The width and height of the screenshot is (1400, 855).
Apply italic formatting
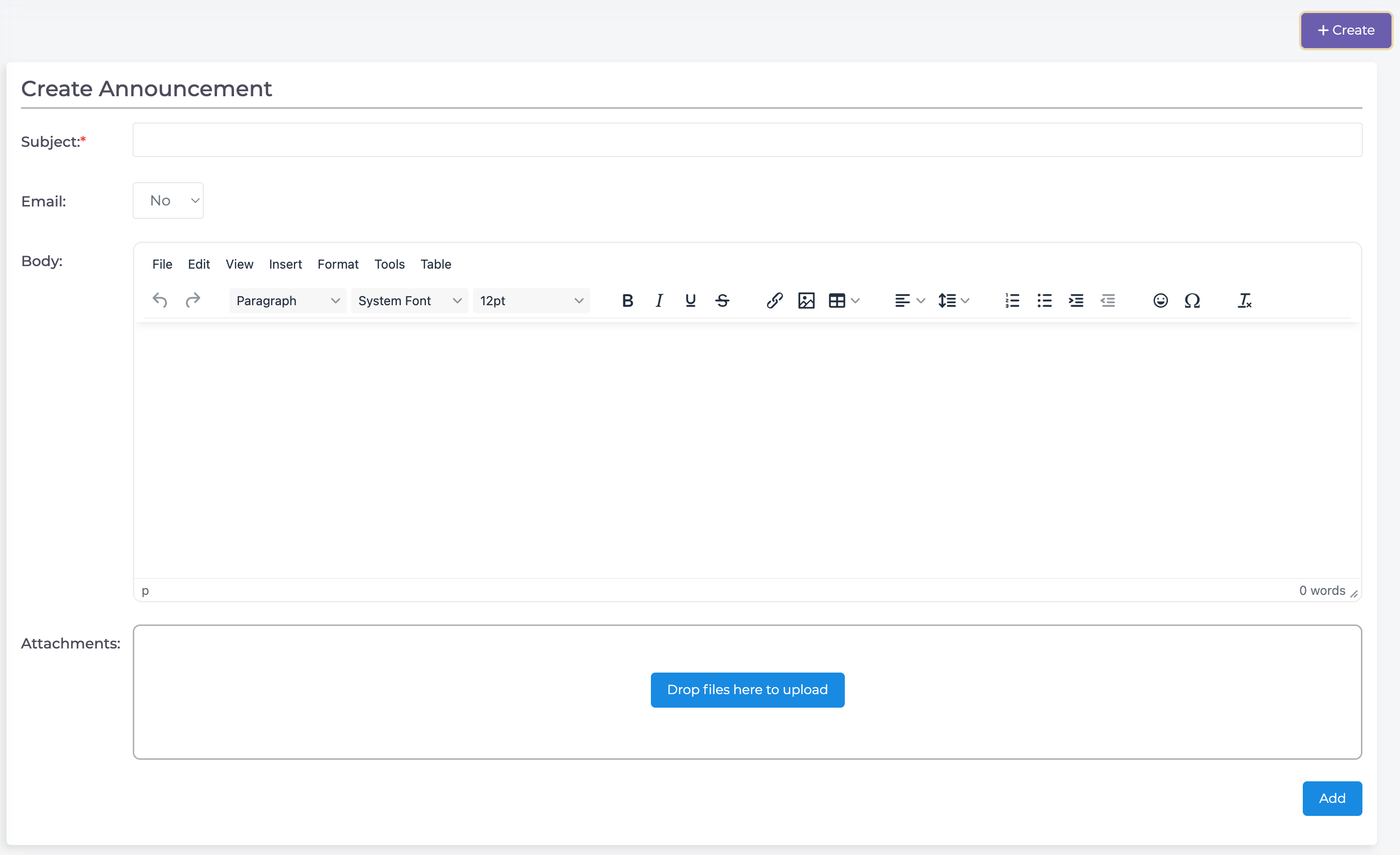(x=659, y=301)
